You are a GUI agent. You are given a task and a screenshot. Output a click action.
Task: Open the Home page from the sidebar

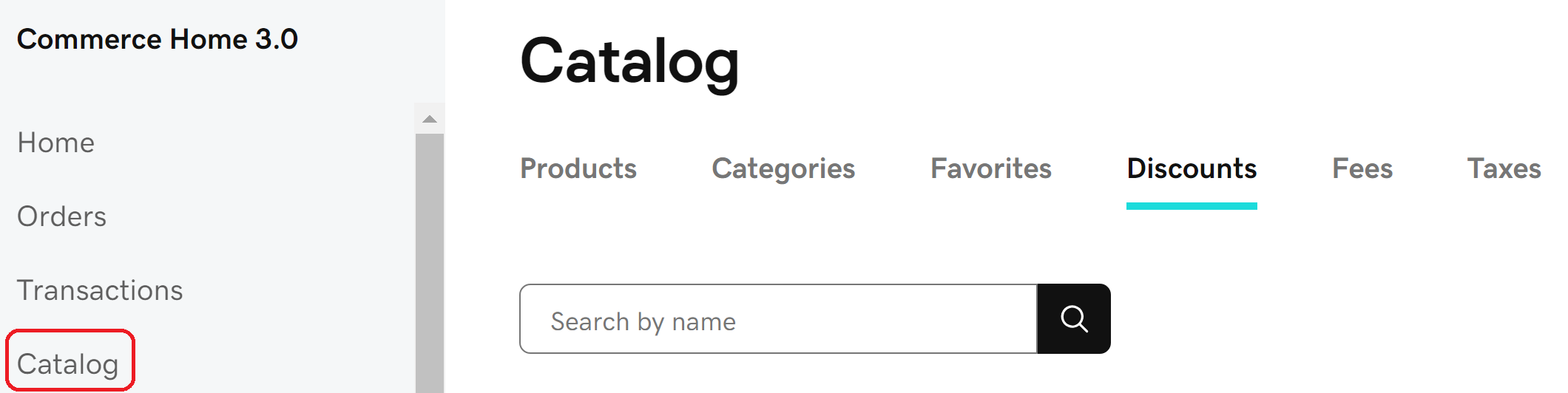tap(56, 143)
